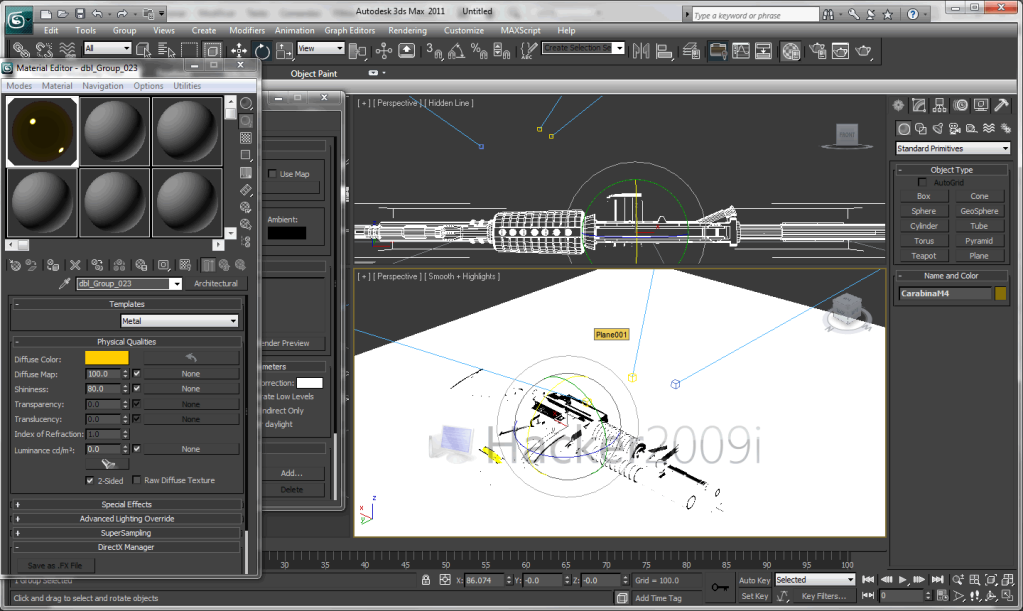Click the black Ambient color swatch
Viewport: 1023px width, 611px height.
(x=286, y=233)
